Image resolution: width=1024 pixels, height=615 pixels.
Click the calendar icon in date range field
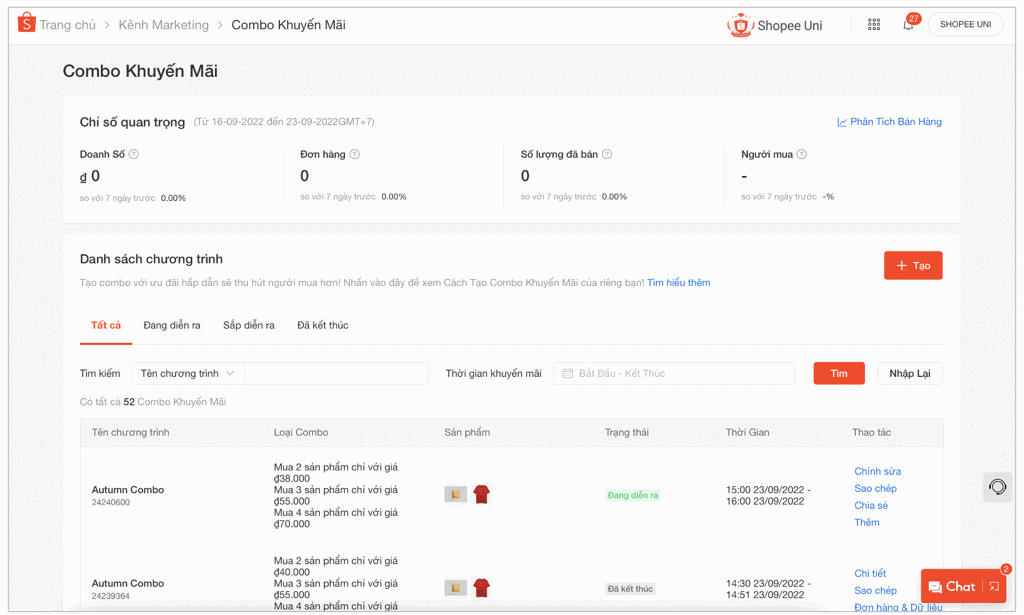(568, 373)
